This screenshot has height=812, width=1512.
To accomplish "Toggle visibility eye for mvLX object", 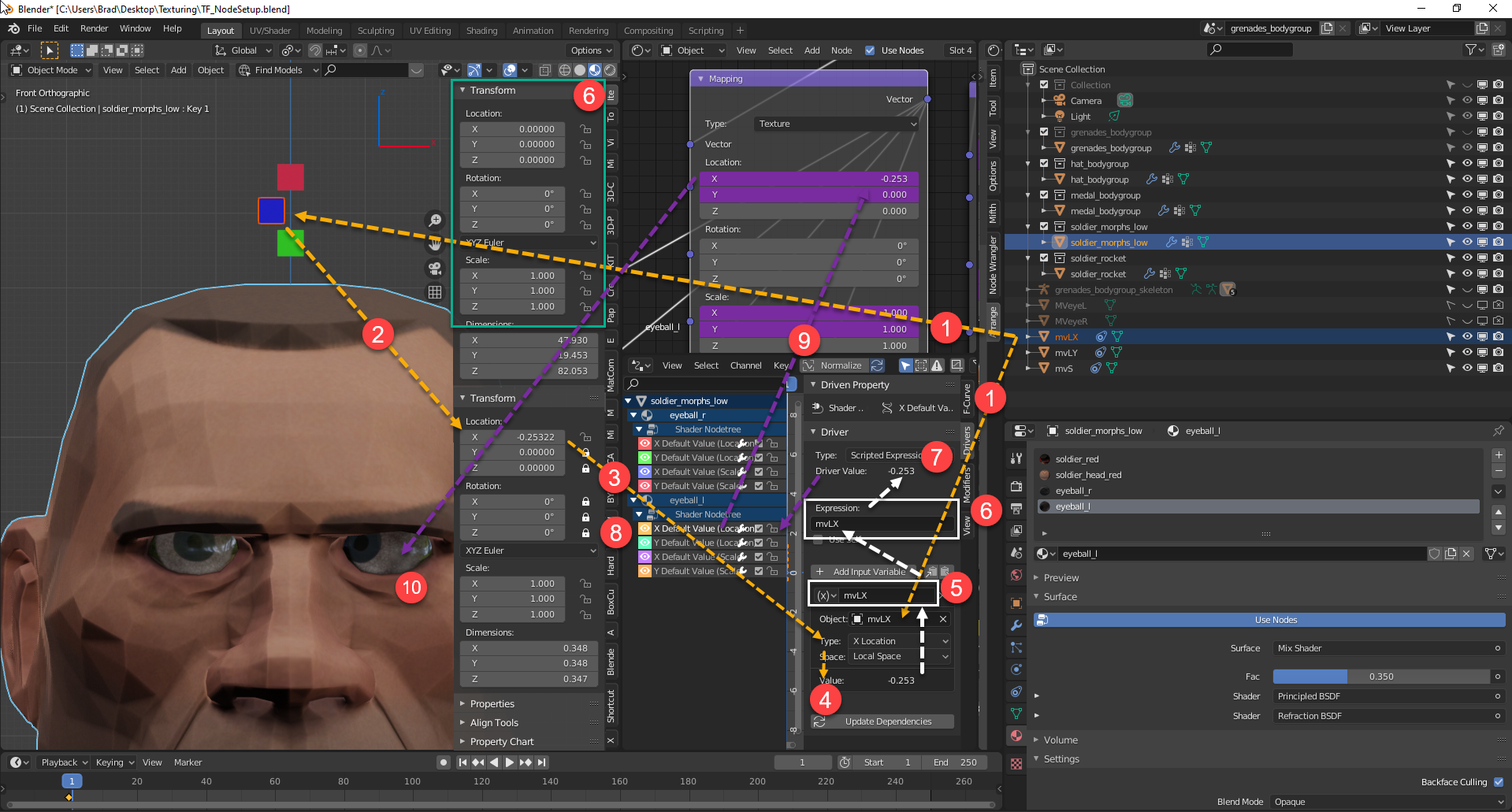I will (1467, 337).
